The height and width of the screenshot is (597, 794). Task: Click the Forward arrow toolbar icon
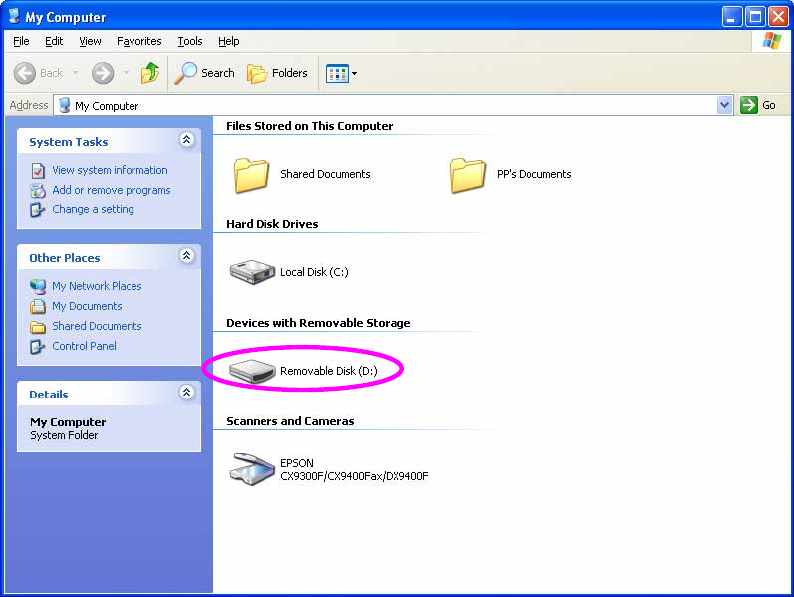pyautogui.click(x=103, y=73)
